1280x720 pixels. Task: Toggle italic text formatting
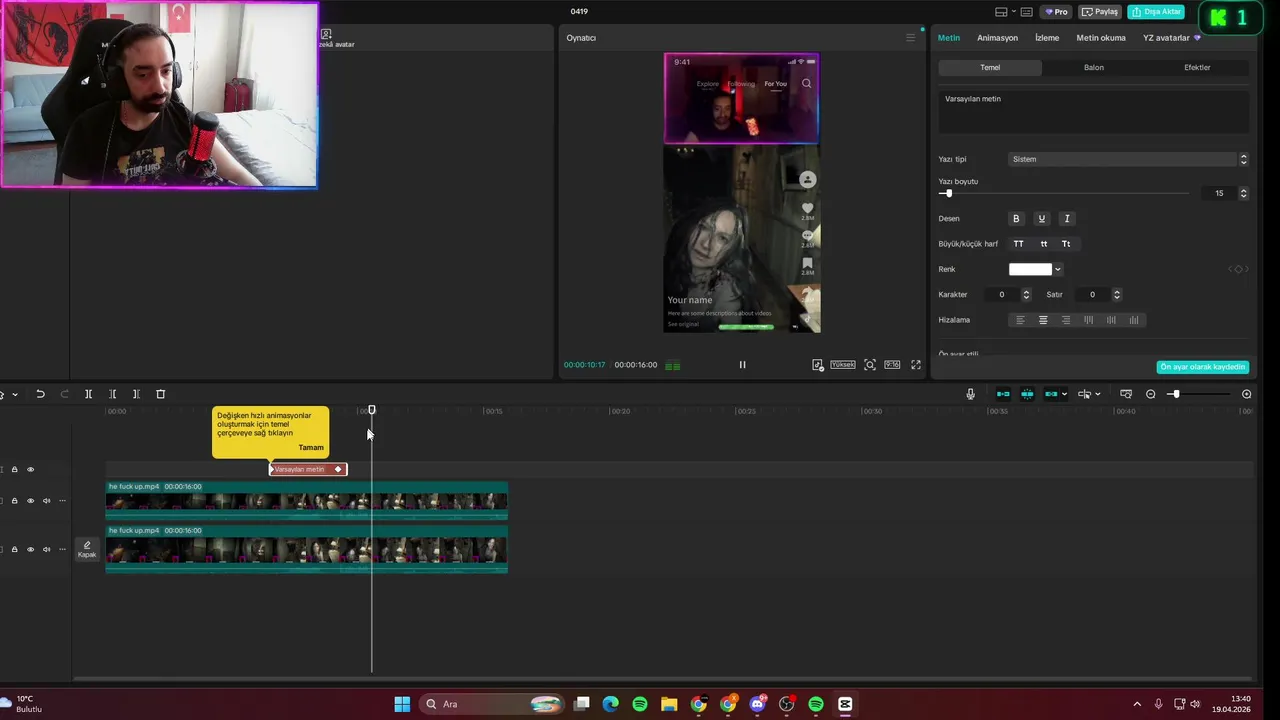click(1067, 218)
